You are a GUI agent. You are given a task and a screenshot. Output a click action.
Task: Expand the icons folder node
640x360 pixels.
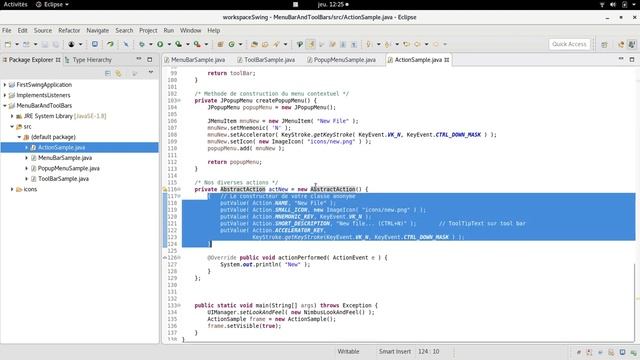tap(12, 189)
